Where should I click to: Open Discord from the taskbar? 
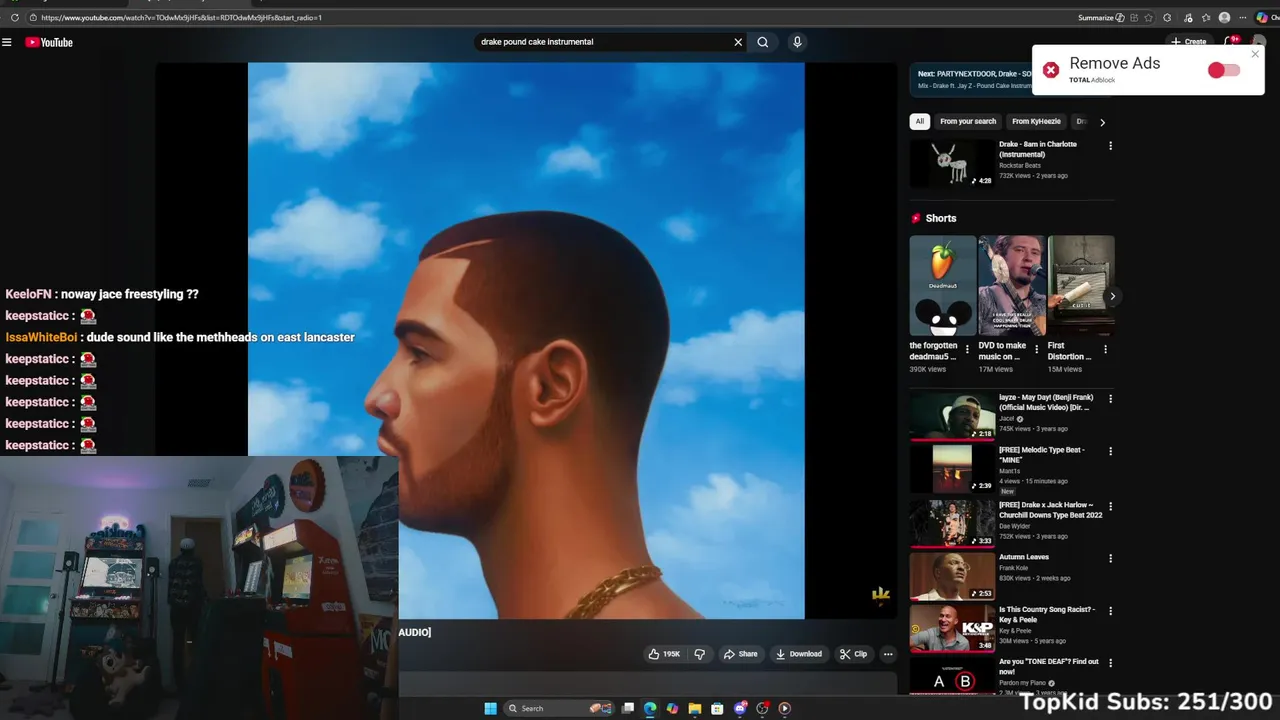(740, 708)
